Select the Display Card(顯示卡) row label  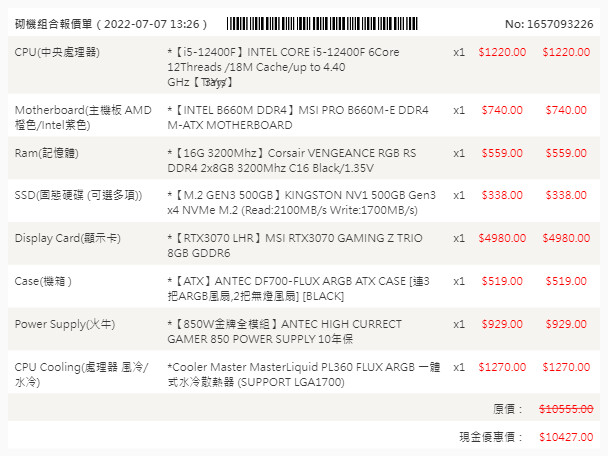69,238
